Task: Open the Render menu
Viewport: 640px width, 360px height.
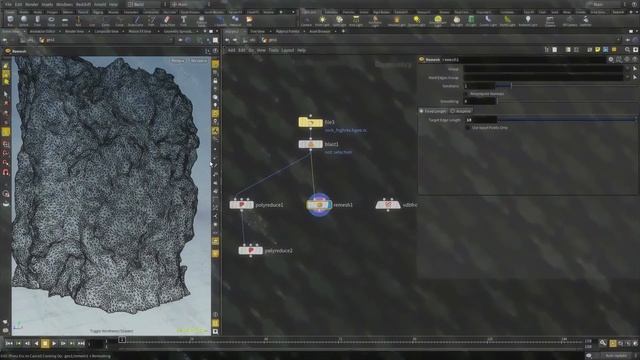Action: coord(31,4)
